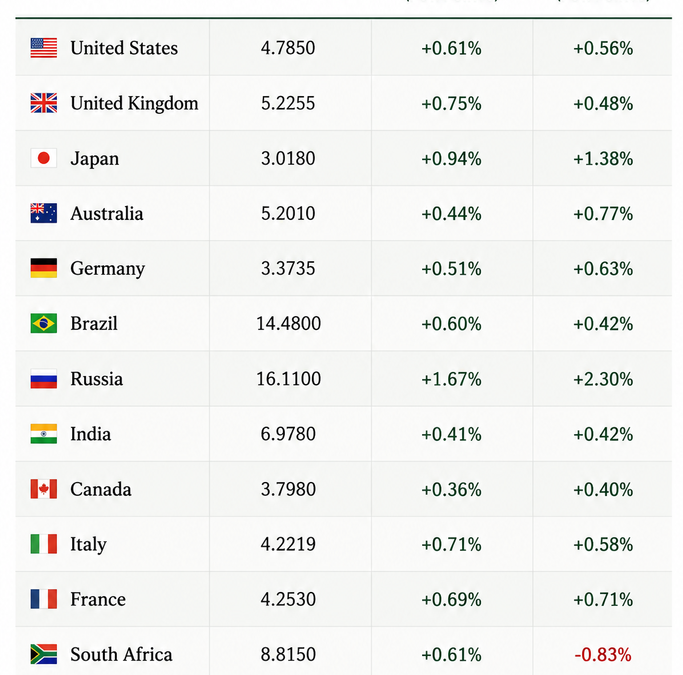Click the Canada flag icon

(44, 489)
